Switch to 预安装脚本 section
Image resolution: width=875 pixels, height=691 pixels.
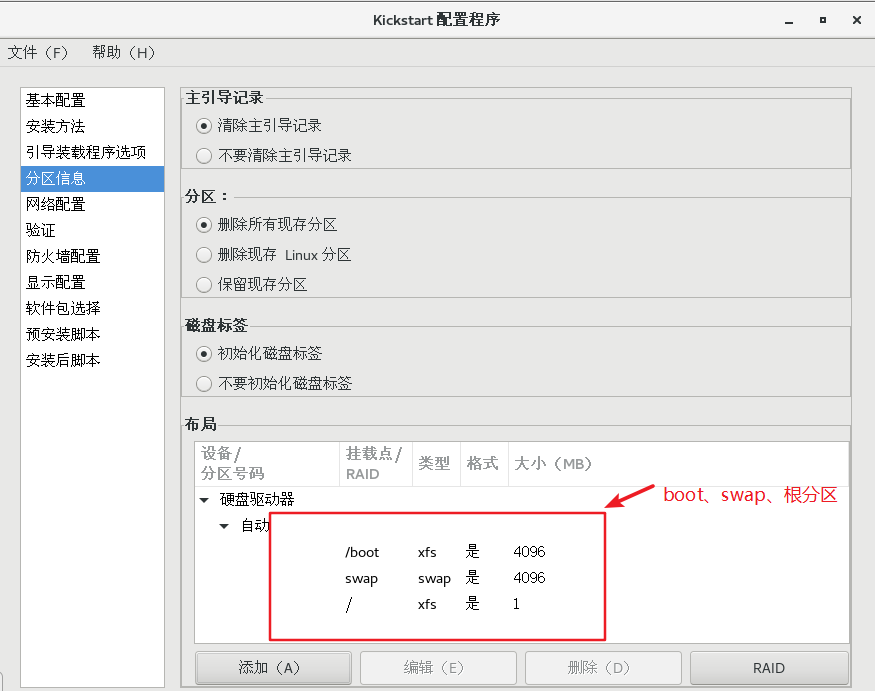[93, 334]
